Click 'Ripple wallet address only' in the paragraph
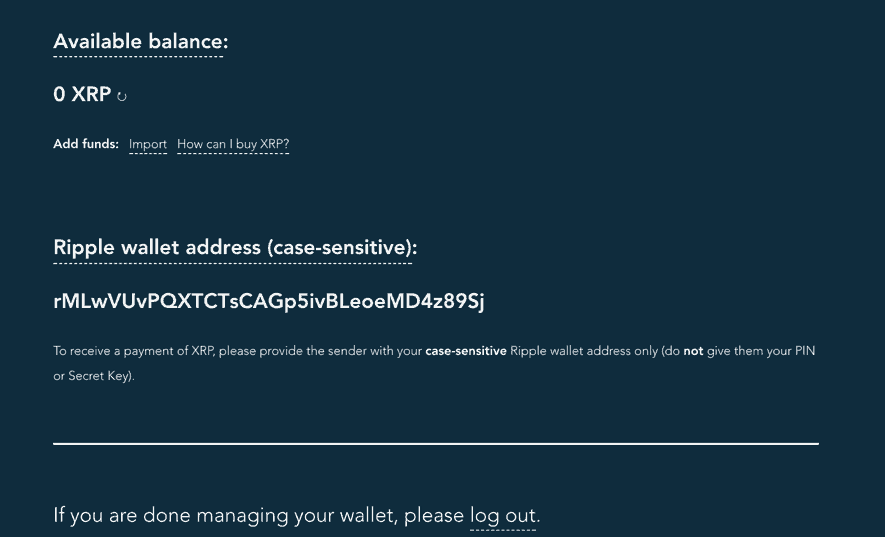Viewport: 885px width, 537px height. pyautogui.click(x=584, y=351)
